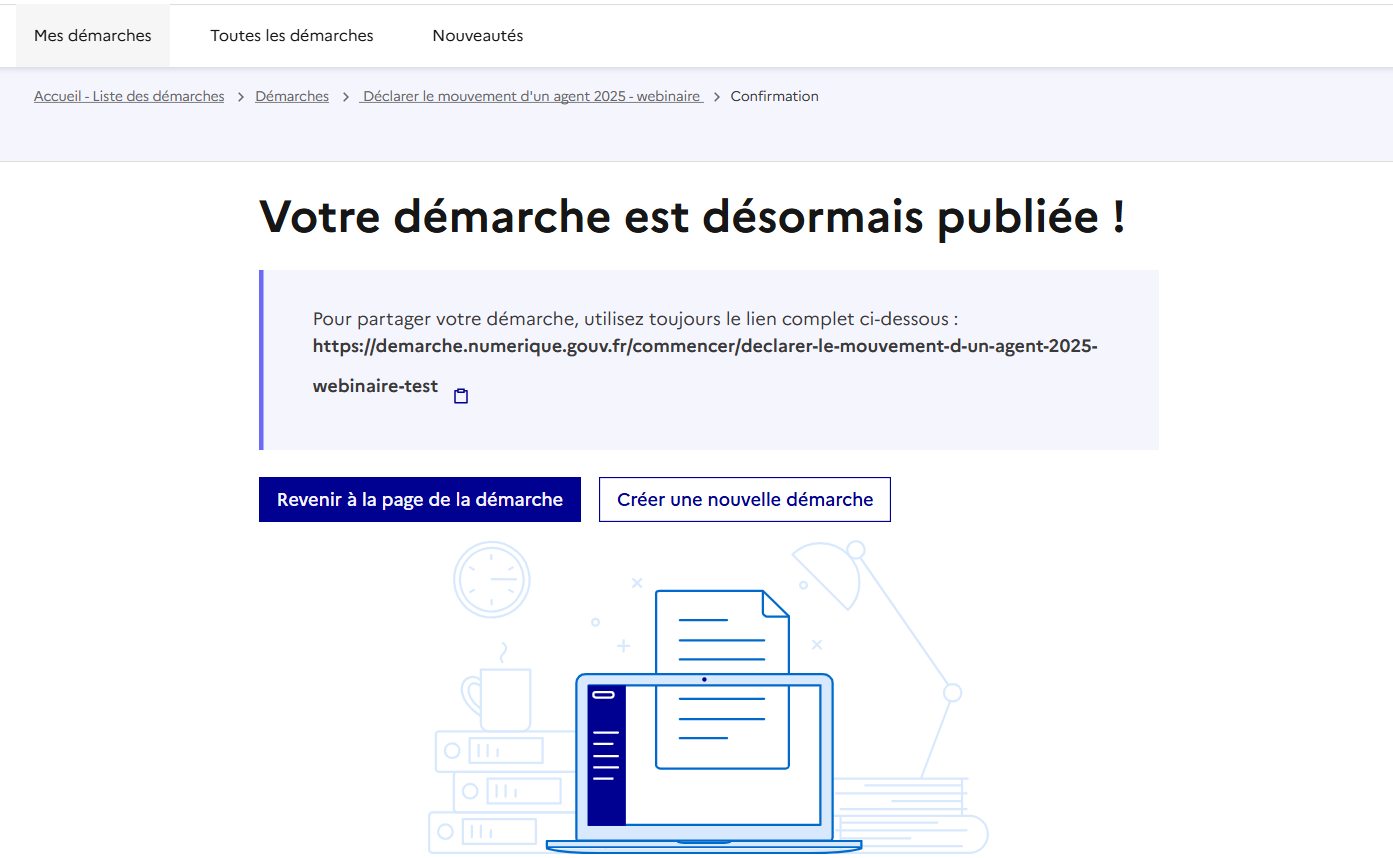Viewport: 1393px width, 858px height.
Task: Click the chevron after Accueil breadcrumb
Action: [x=240, y=97]
